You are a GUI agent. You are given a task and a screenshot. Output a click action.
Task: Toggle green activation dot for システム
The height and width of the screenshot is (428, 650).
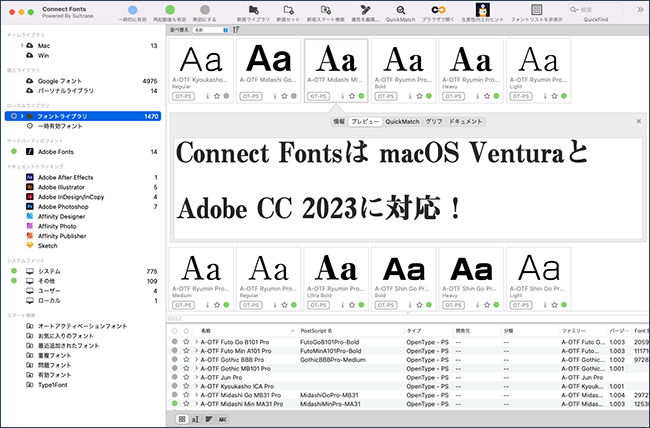coord(14,271)
